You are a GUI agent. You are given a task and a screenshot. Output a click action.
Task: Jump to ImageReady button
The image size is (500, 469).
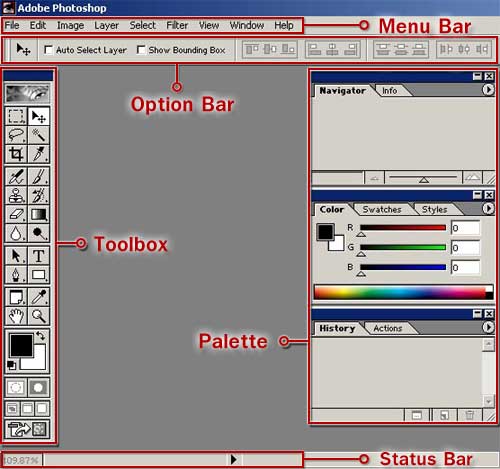pos(28,429)
